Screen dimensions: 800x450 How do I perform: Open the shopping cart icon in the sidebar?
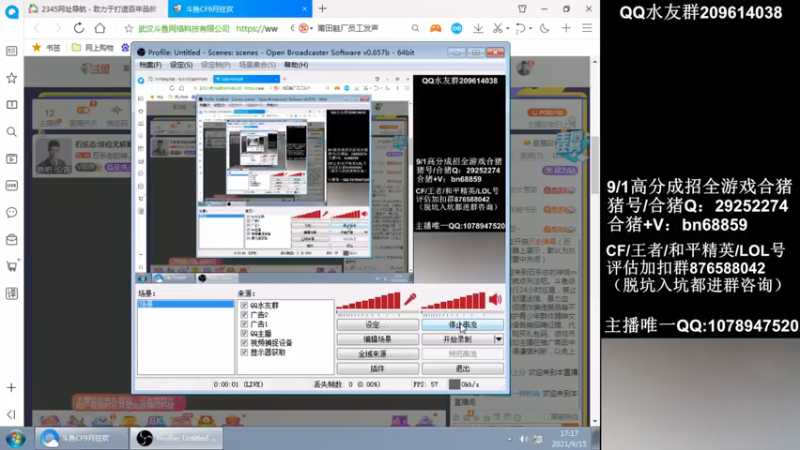[11, 266]
